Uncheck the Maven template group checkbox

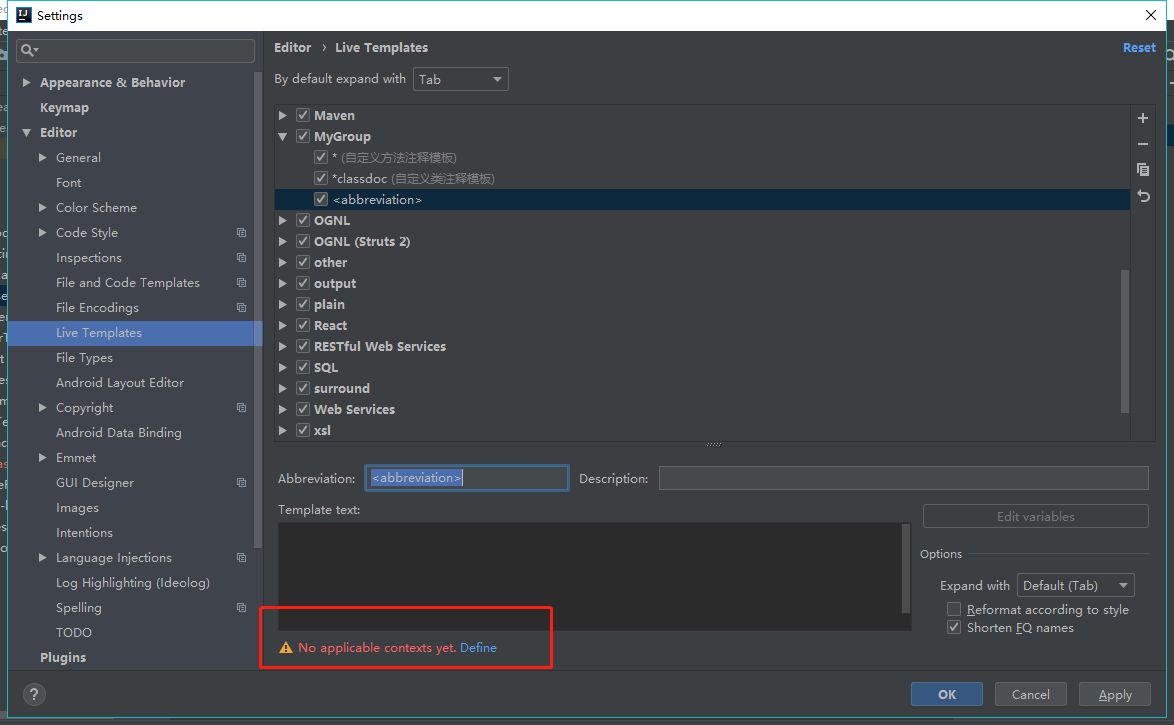(303, 115)
